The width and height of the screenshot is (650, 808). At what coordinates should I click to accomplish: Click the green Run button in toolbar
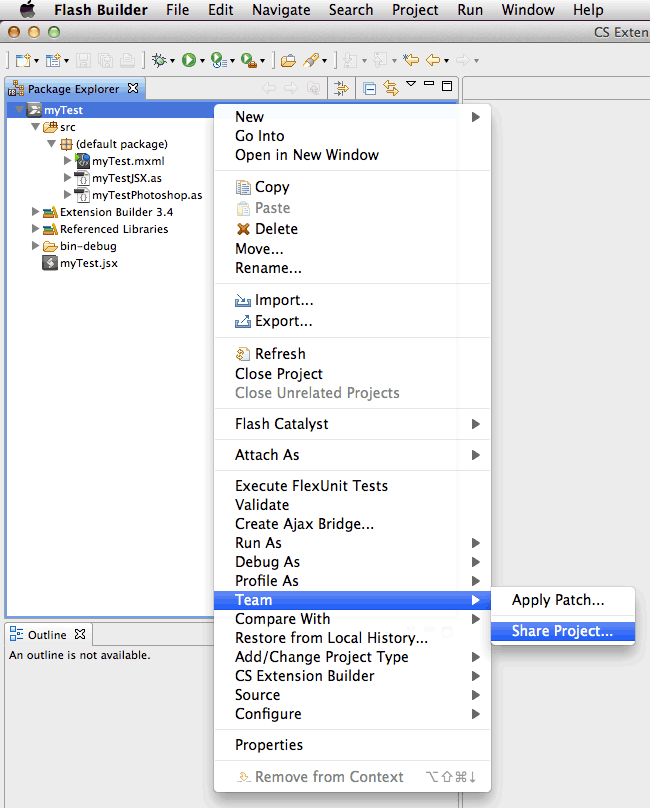coord(188,60)
